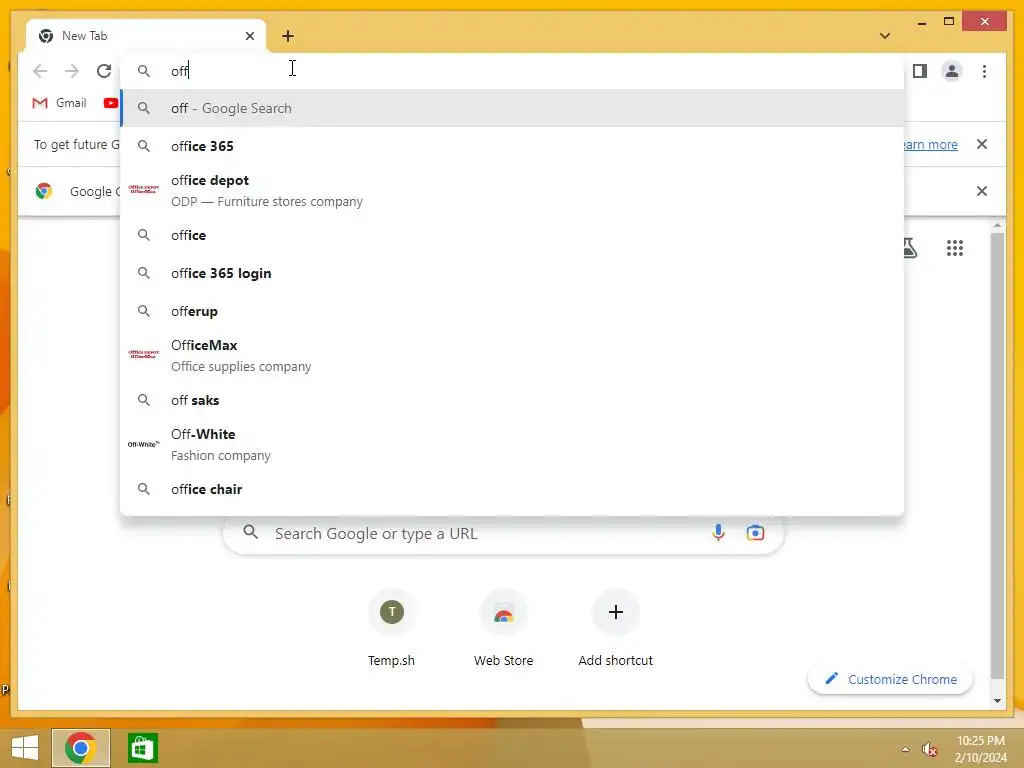This screenshot has width=1024, height=768.
Task: Open the Gmail bookmark
Action: pos(59,103)
